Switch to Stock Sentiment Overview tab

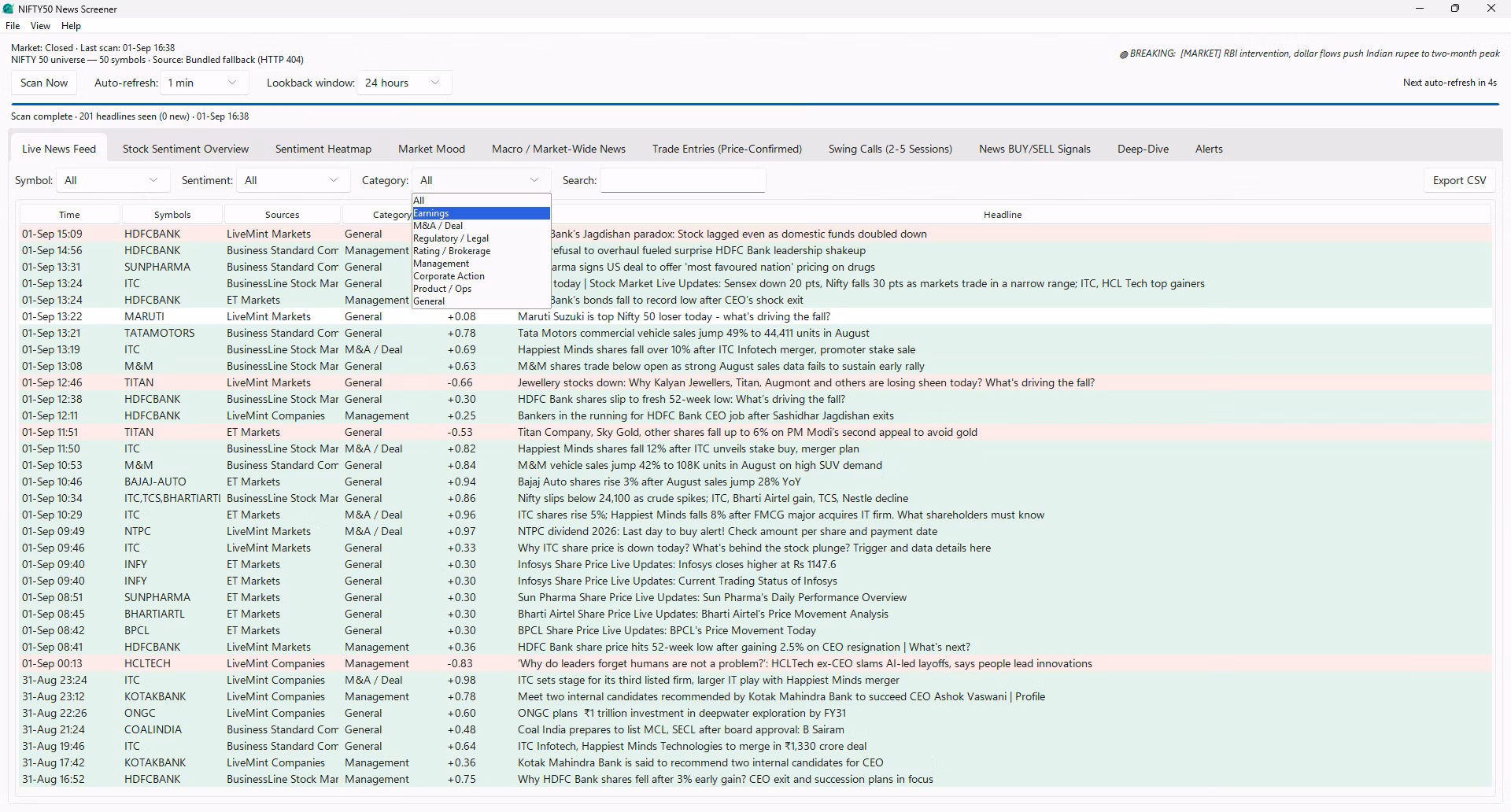[x=186, y=149]
